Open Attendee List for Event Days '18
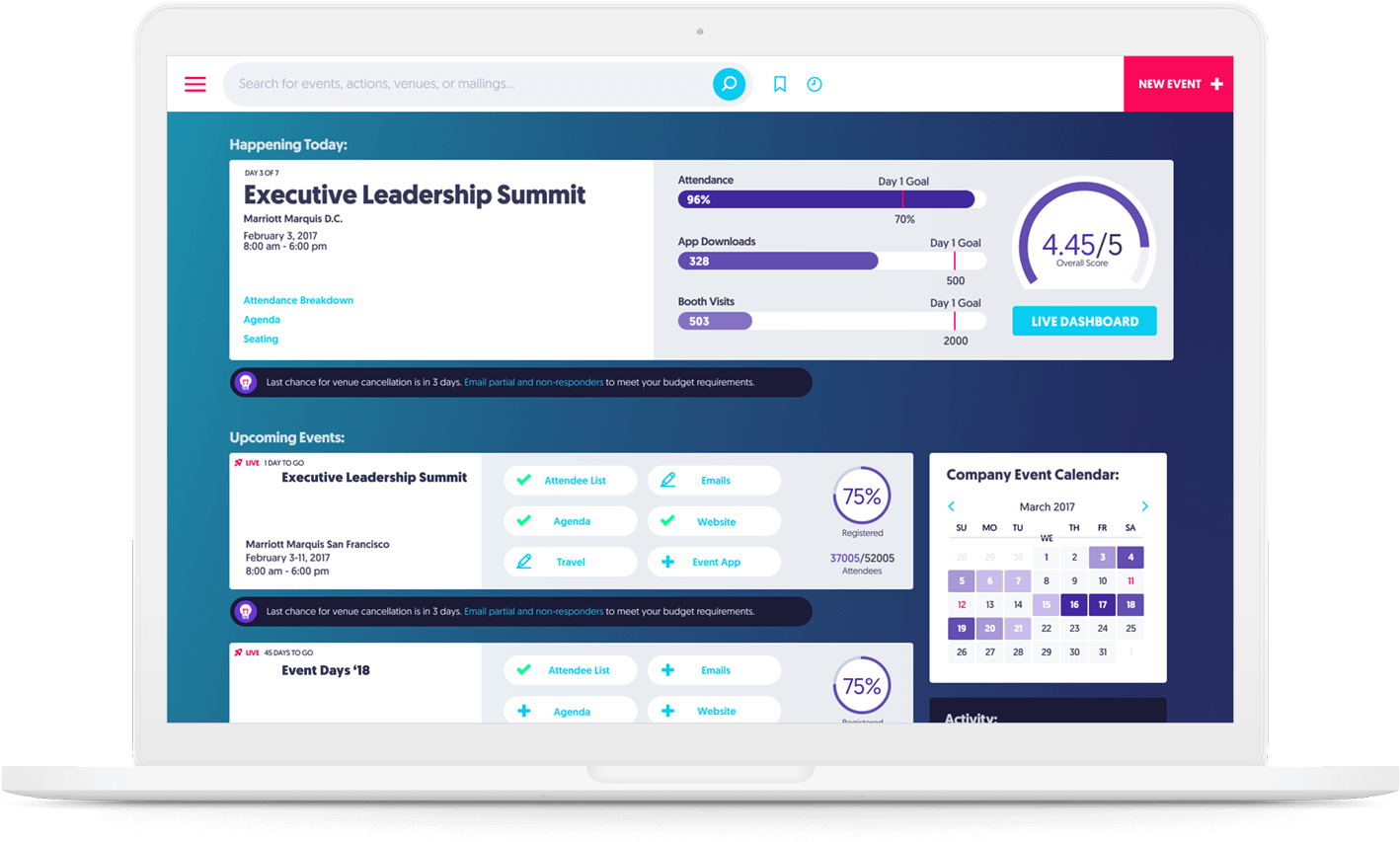Viewport: 1400px width, 842px height. tap(570, 670)
